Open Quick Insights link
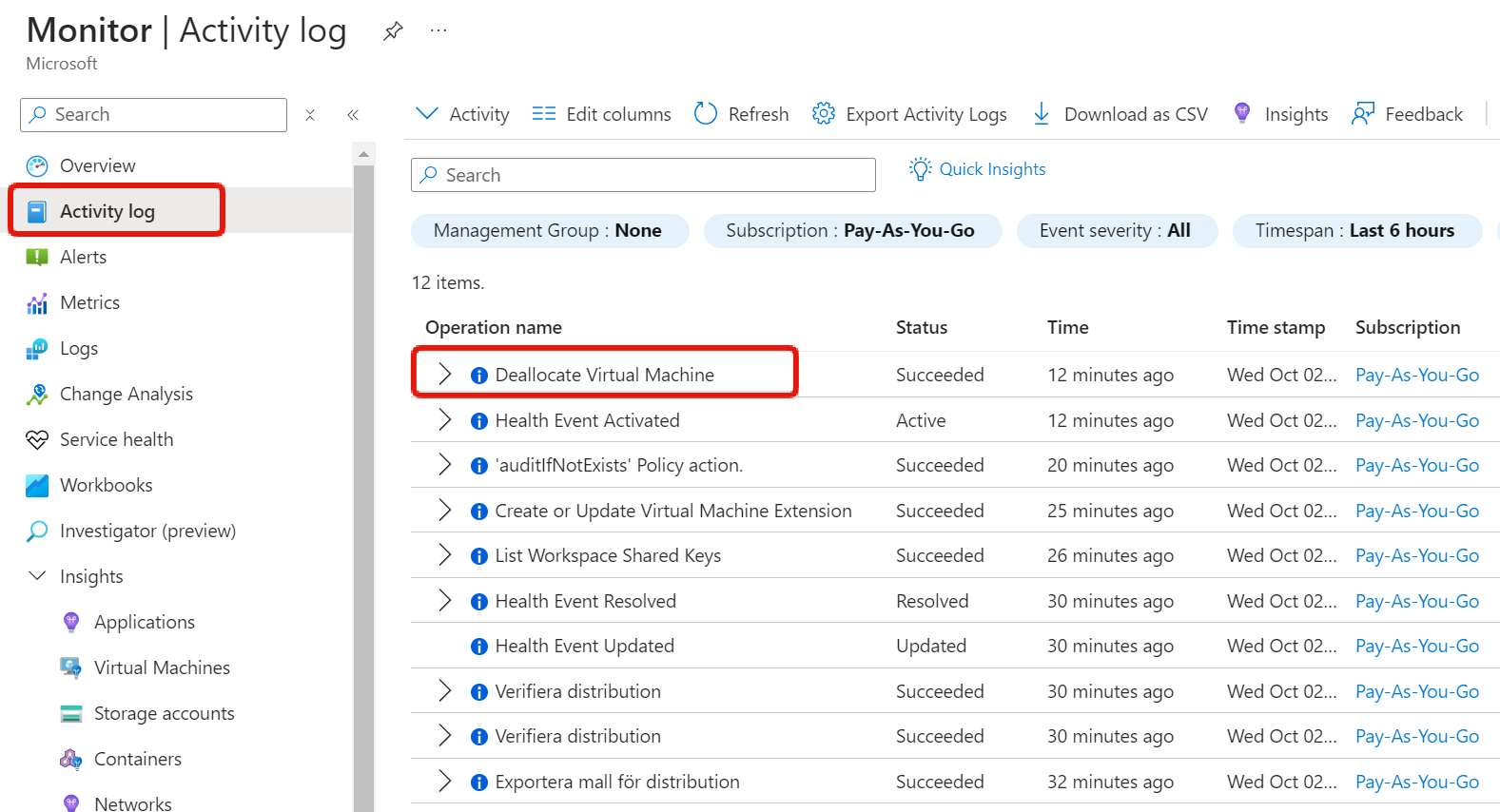Screen dimensions: 1500x812 977,169
